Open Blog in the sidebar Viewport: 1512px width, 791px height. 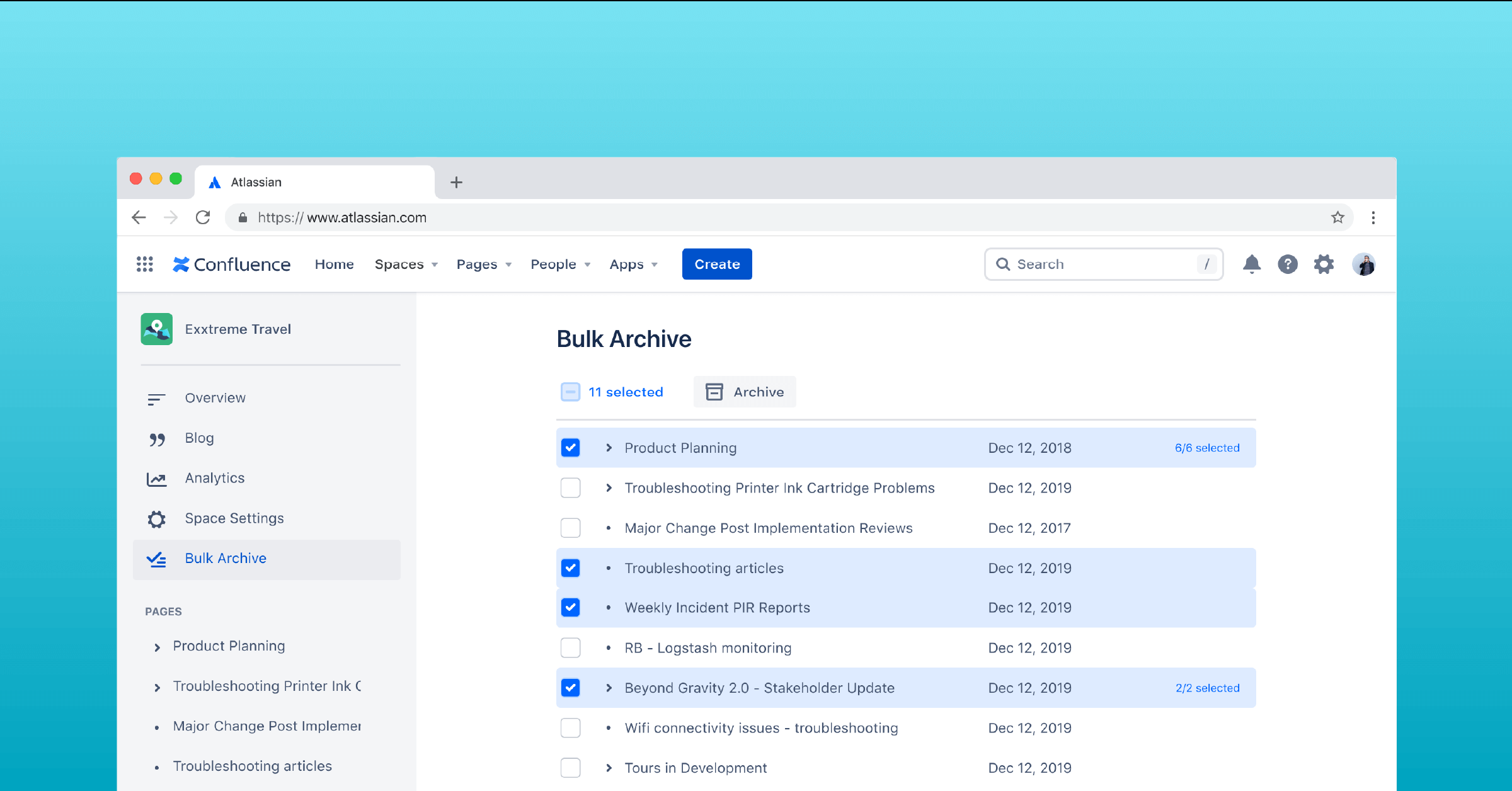coord(267,438)
